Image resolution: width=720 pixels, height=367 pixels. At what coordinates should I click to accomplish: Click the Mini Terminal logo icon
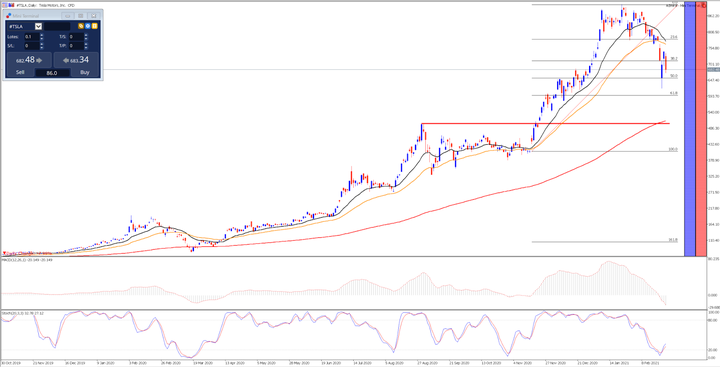(9, 16)
